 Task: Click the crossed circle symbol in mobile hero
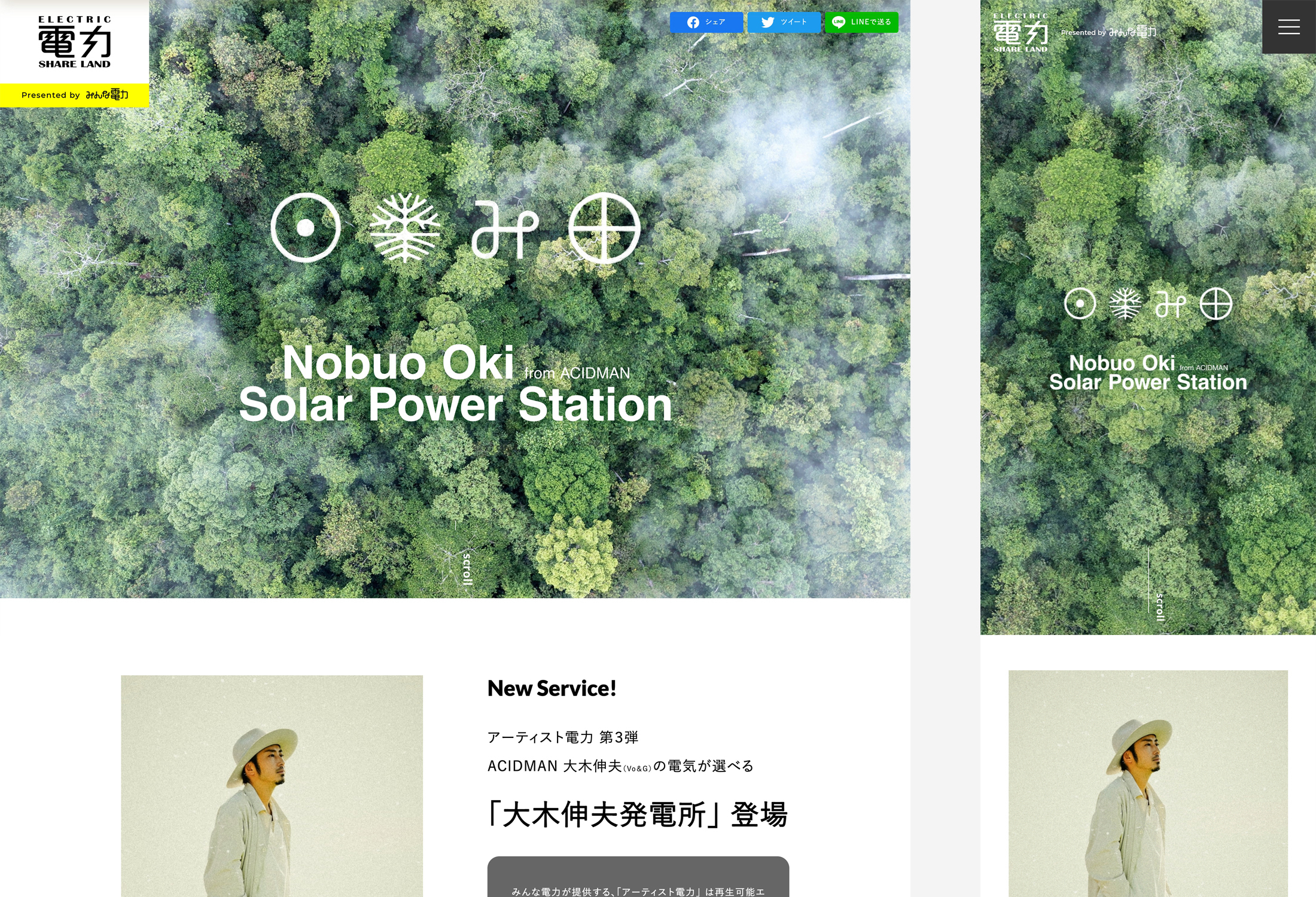[1216, 304]
